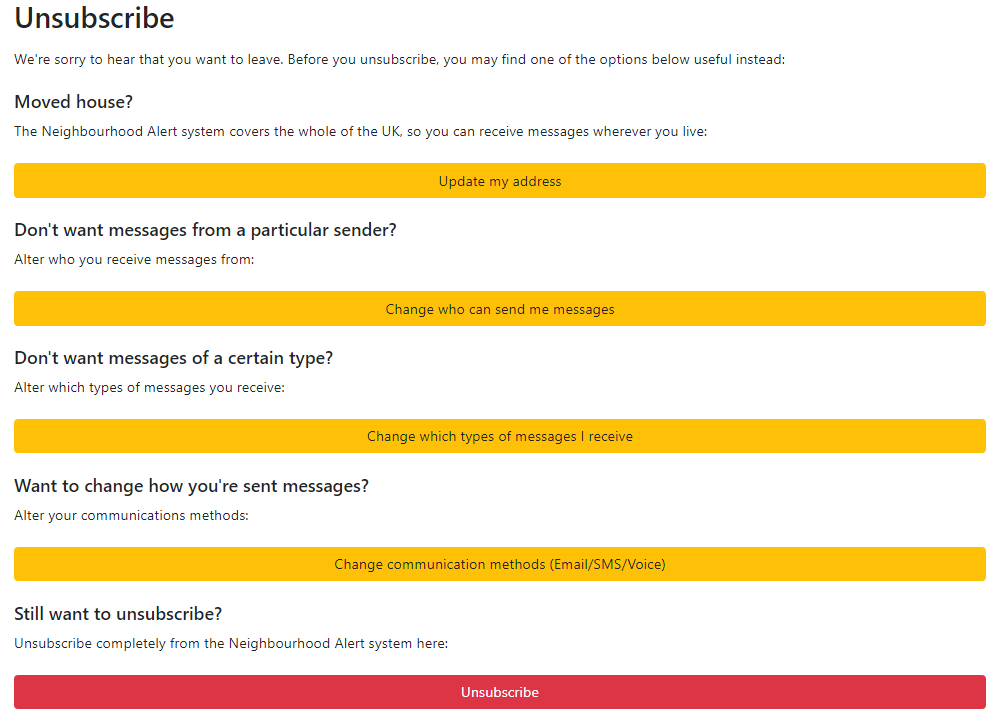The height and width of the screenshot is (728, 1004).
Task: Open Change who can send me messages
Action: tap(500, 309)
